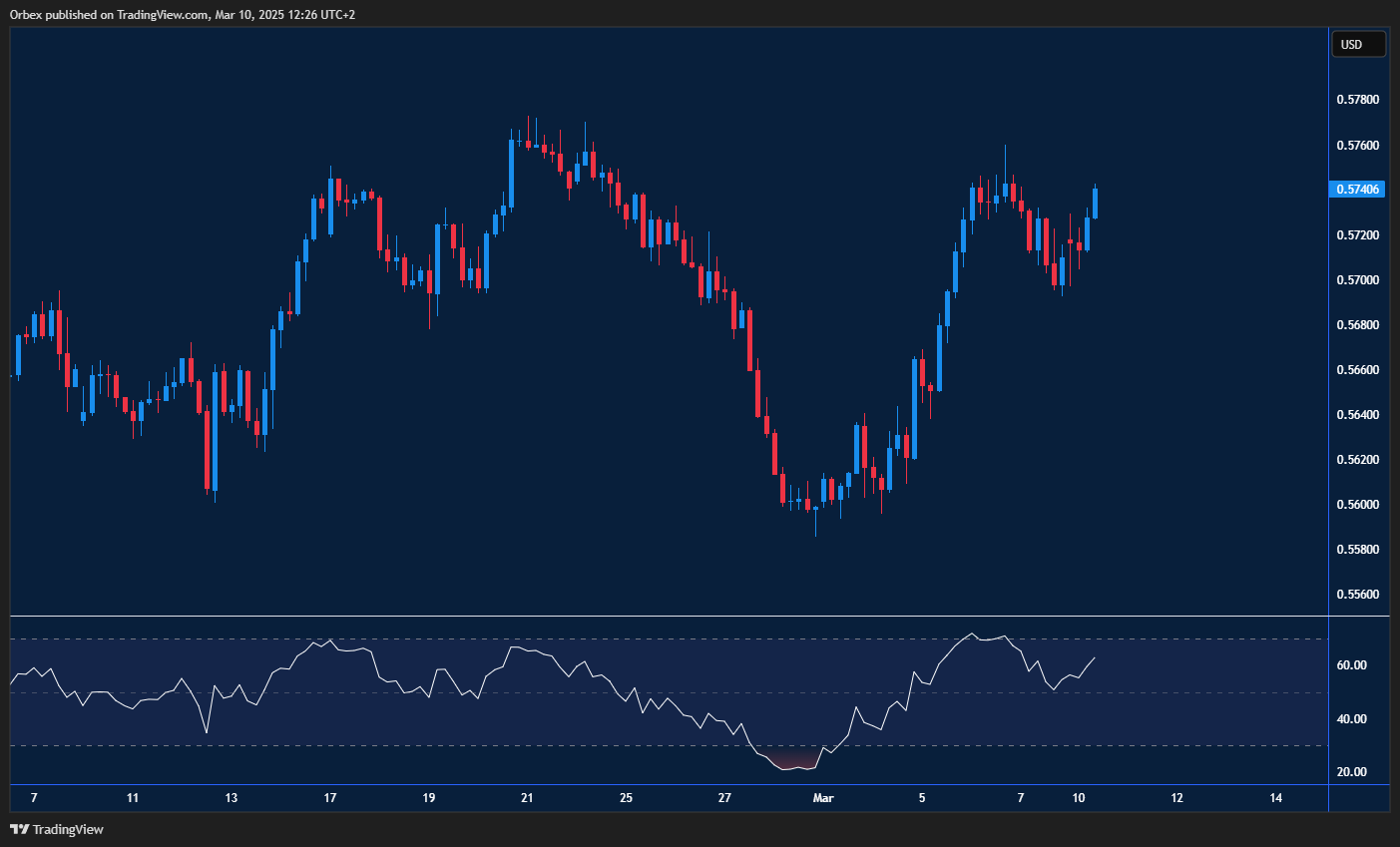The image size is (1400, 847).
Task: Expand the price scale via 0.57800 label
Action: (1357, 99)
